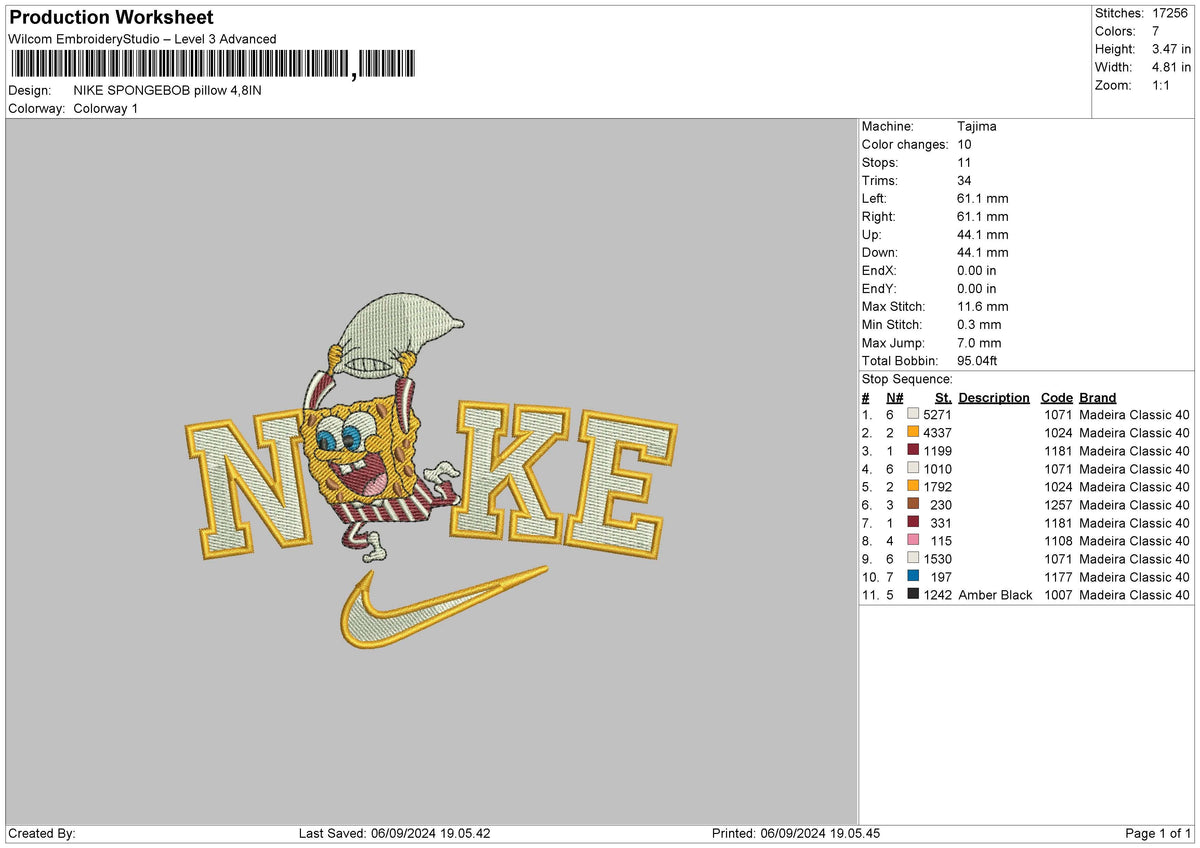The image size is (1200, 848).
Task: Select the Width value 4.81 in
Action: point(1172,67)
